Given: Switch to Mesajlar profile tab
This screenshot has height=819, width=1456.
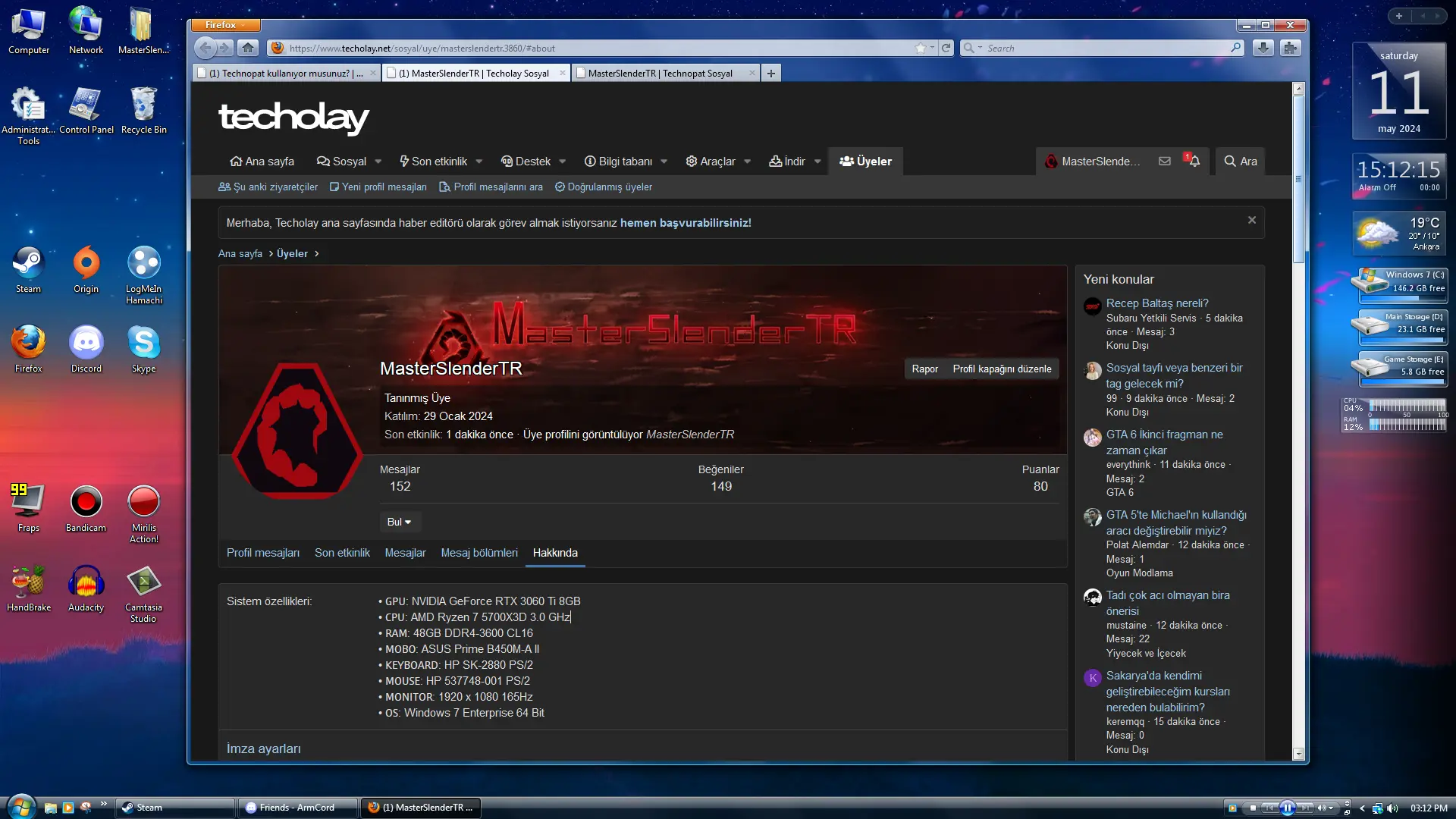Looking at the screenshot, I should pos(405,553).
